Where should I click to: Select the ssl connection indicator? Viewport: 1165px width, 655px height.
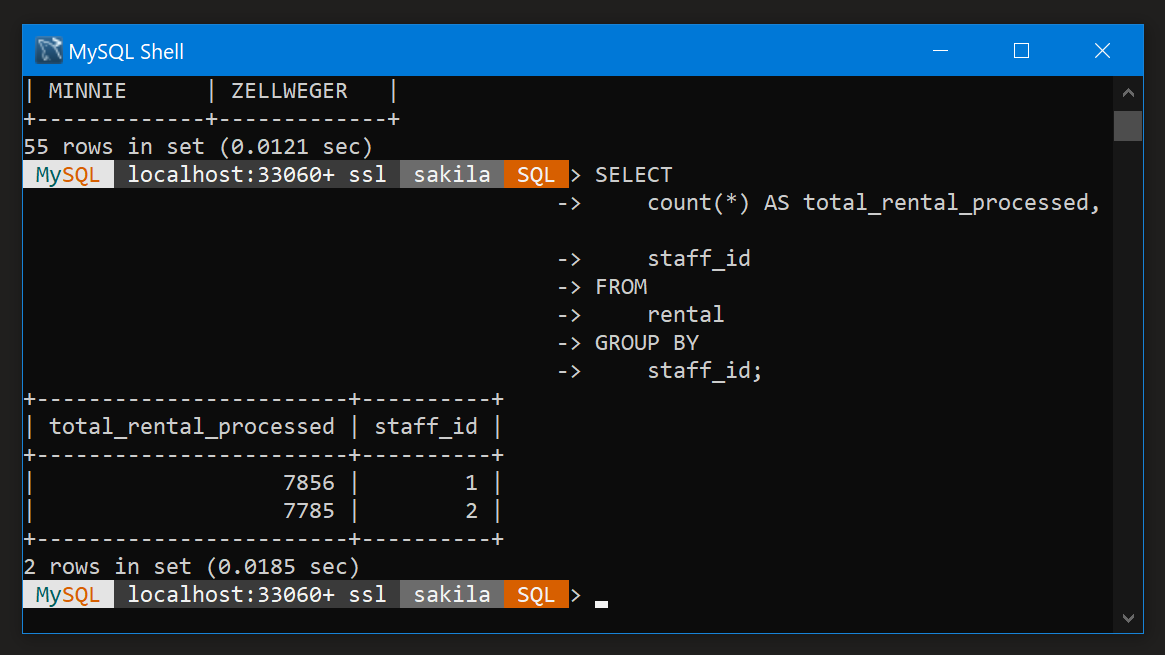coord(368,173)
